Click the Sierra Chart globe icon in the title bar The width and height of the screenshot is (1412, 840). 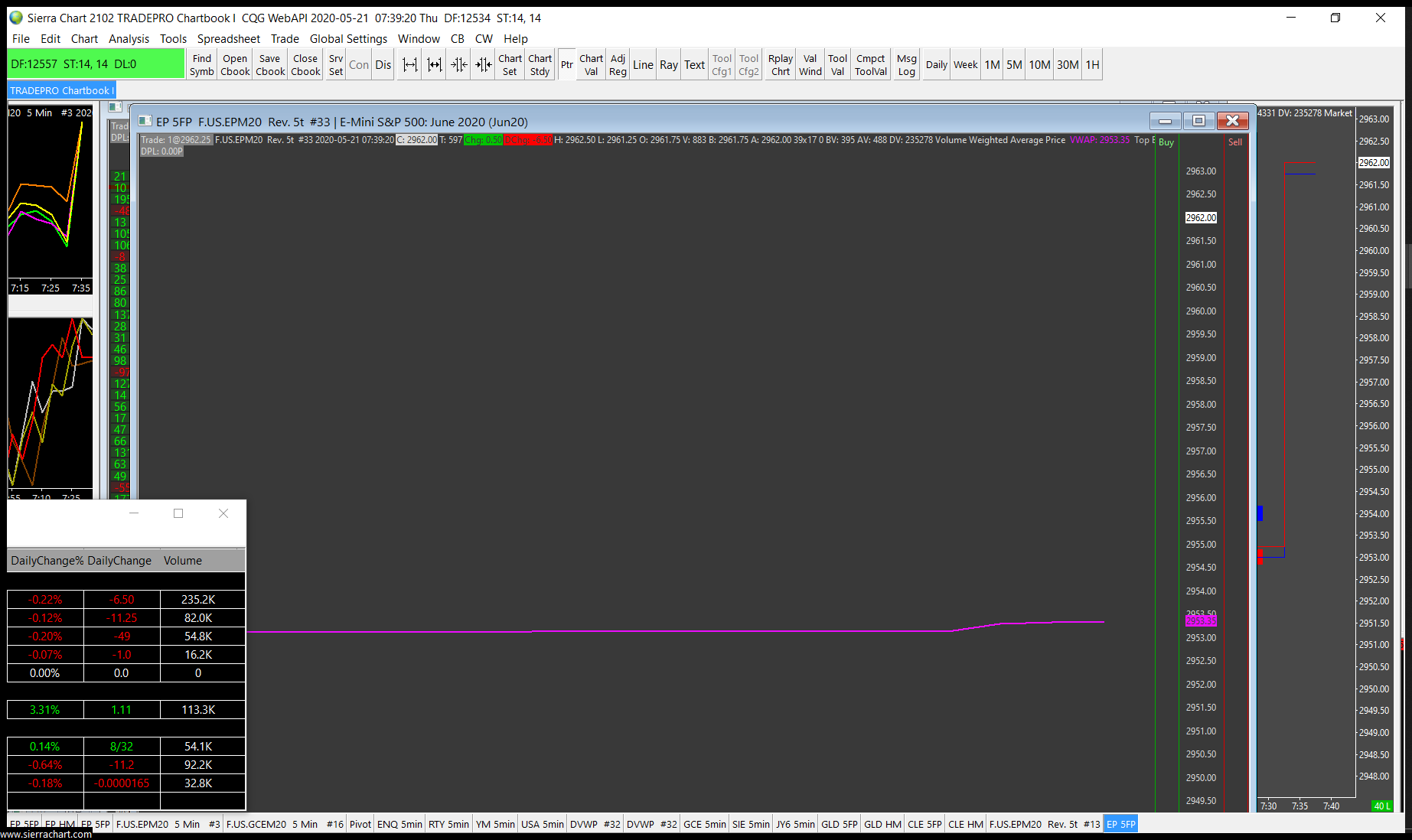coord(16,18)
